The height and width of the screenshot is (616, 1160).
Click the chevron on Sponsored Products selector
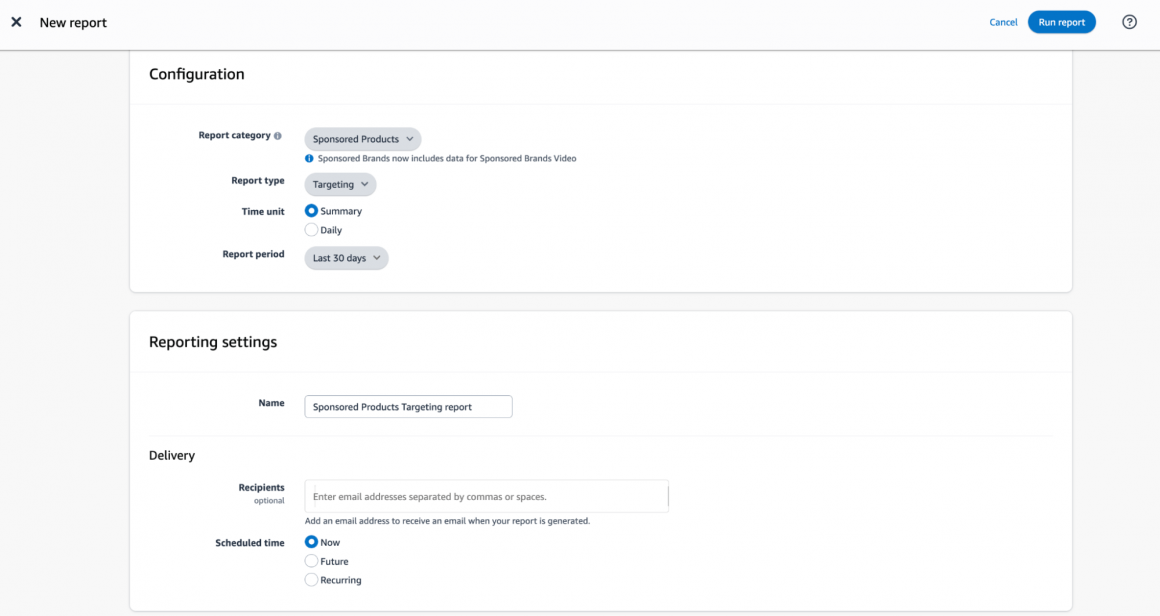click(409, 139)
